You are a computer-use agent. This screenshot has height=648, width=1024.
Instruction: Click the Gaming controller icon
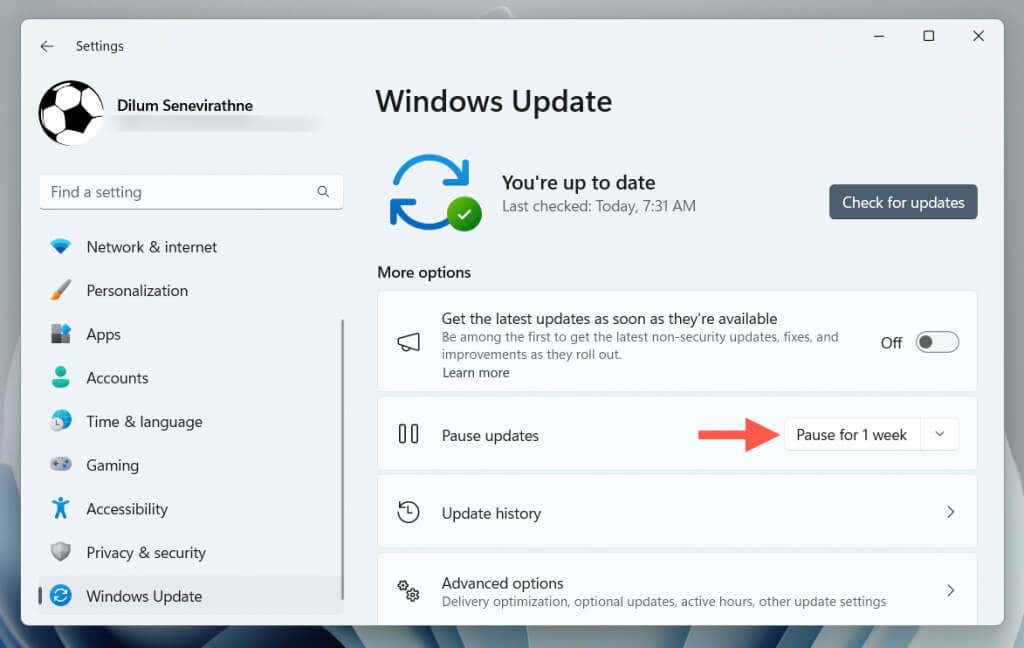(61, 464)
